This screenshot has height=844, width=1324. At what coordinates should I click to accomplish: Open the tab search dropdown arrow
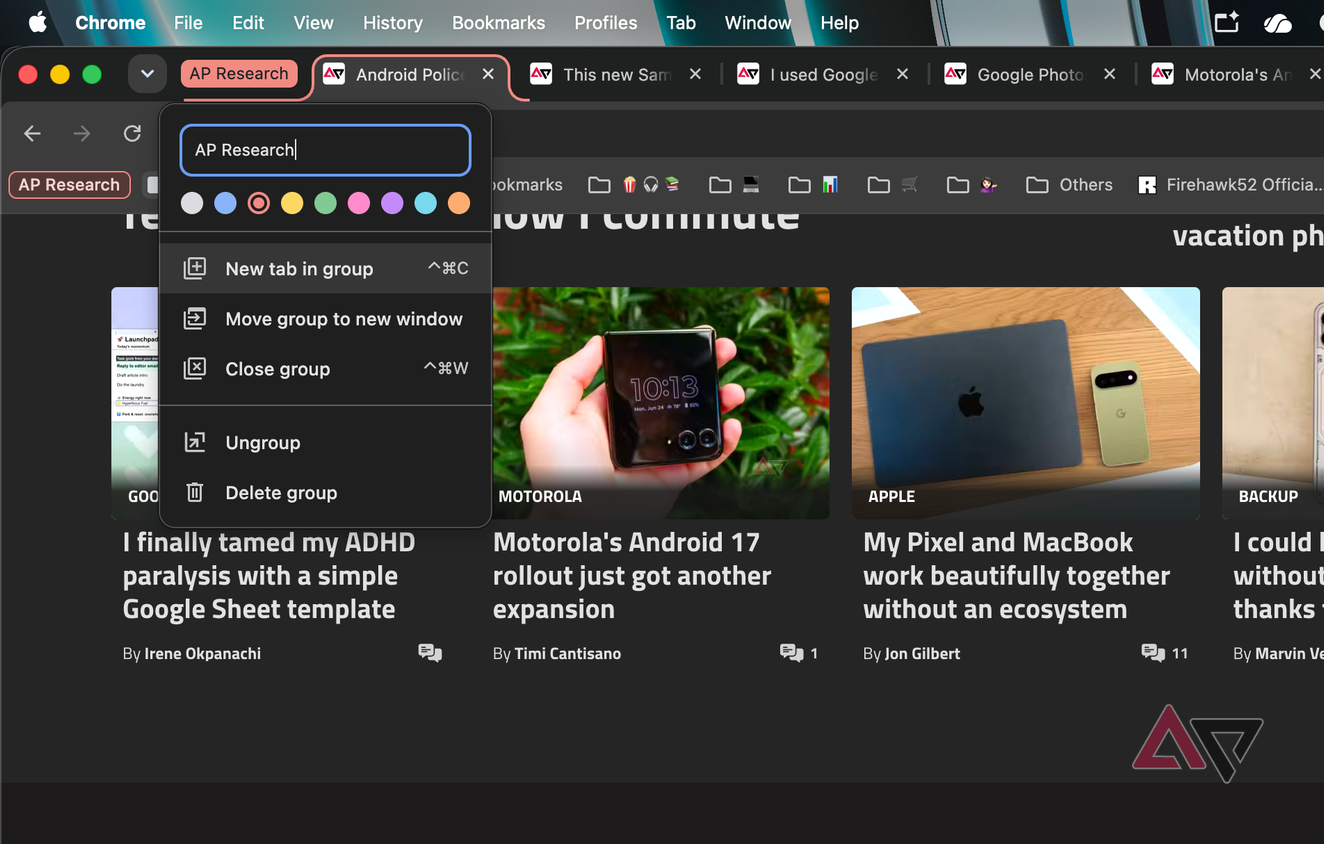(x=147, y=74)
